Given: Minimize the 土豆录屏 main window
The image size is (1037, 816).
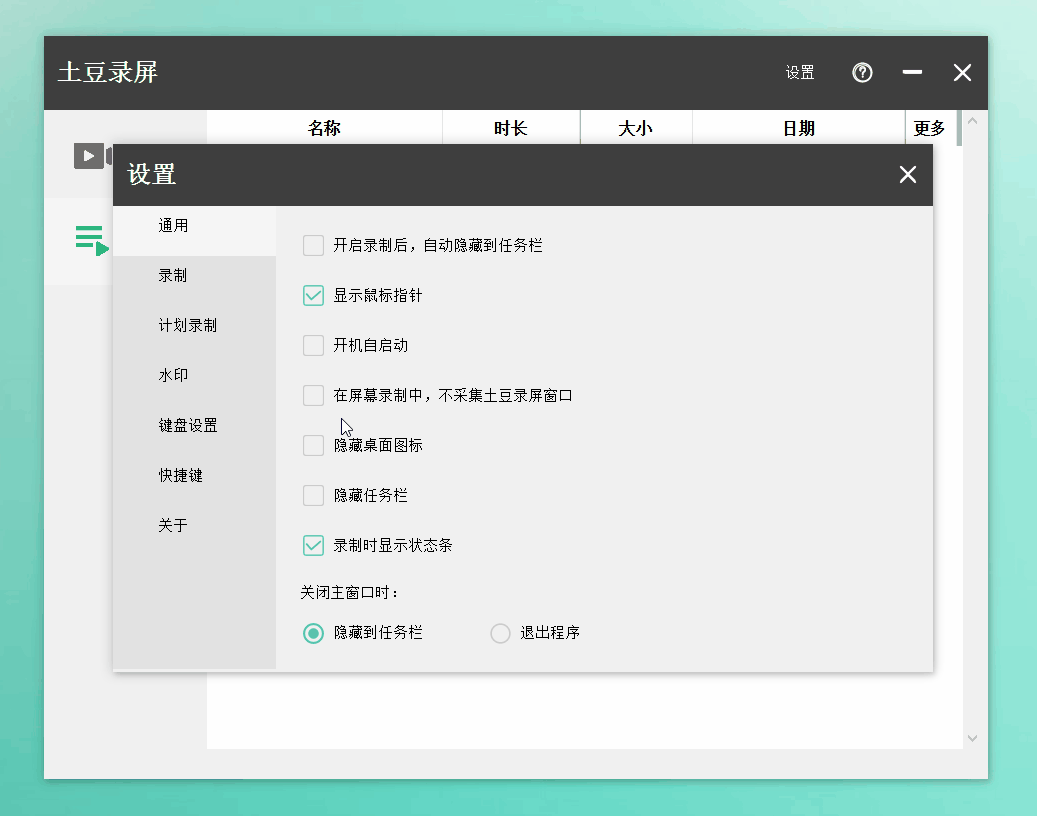Looking at the screenshot, I should [912, 72].
